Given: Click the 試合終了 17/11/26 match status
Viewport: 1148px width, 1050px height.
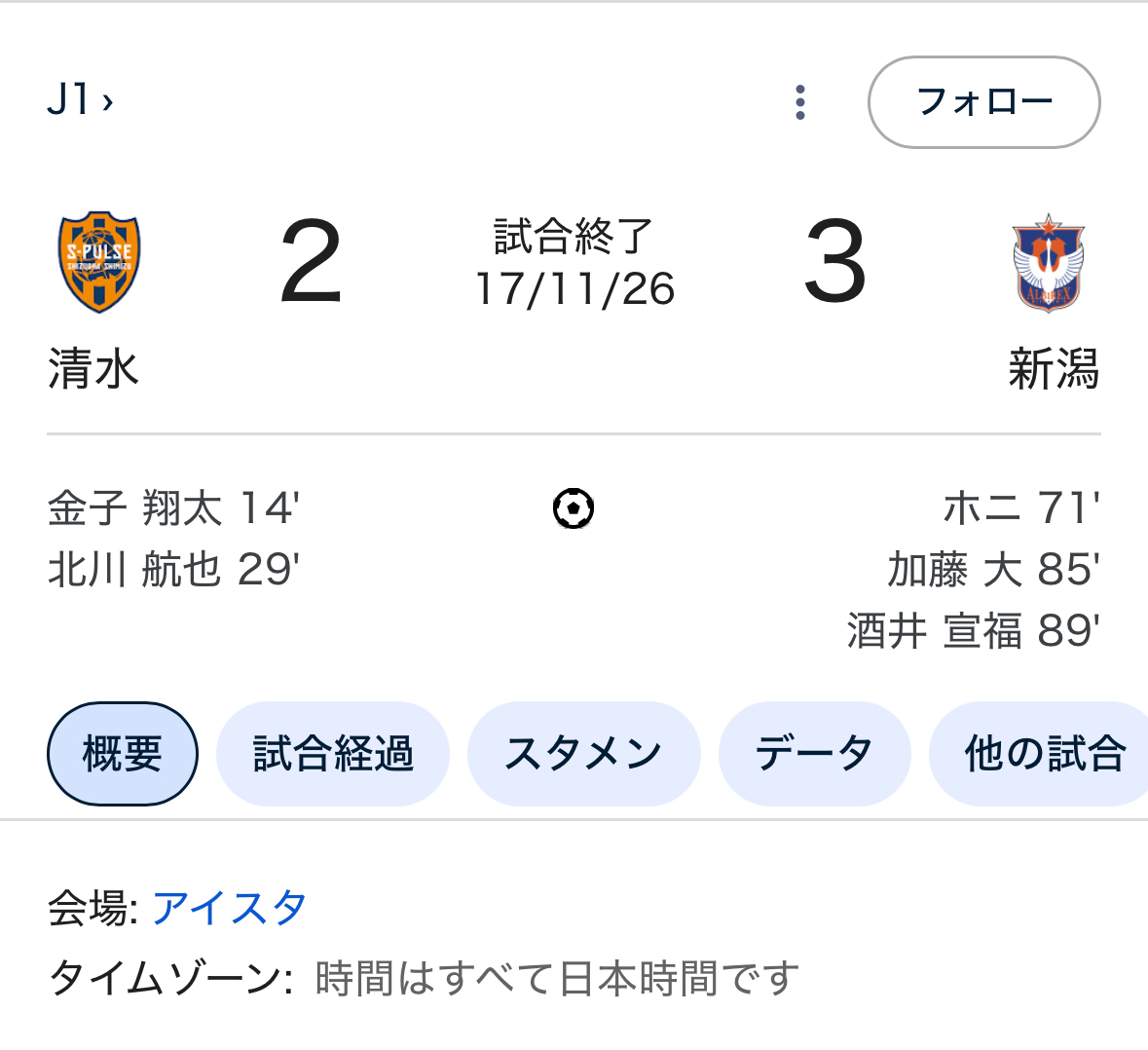Looking at the screenshot, I should tap(574, 262).
